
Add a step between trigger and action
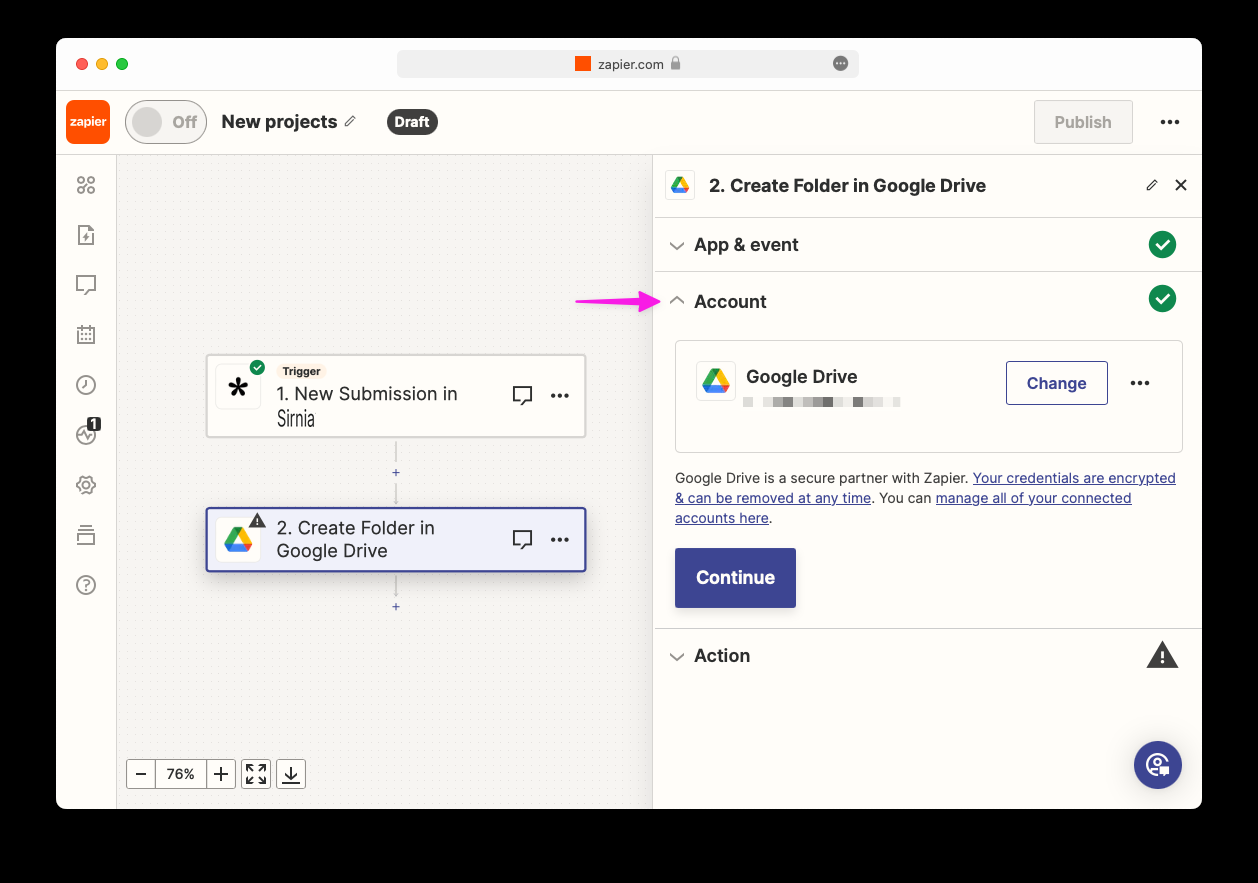coord(396,472)
